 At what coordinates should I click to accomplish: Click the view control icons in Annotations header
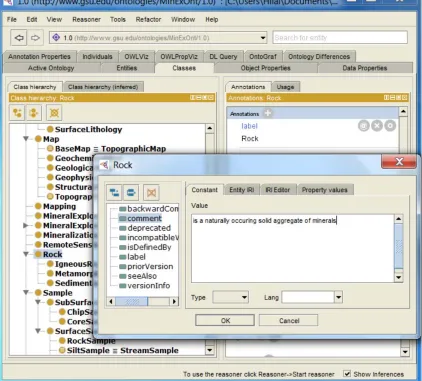pyautogui.click(x=395, y=98)
